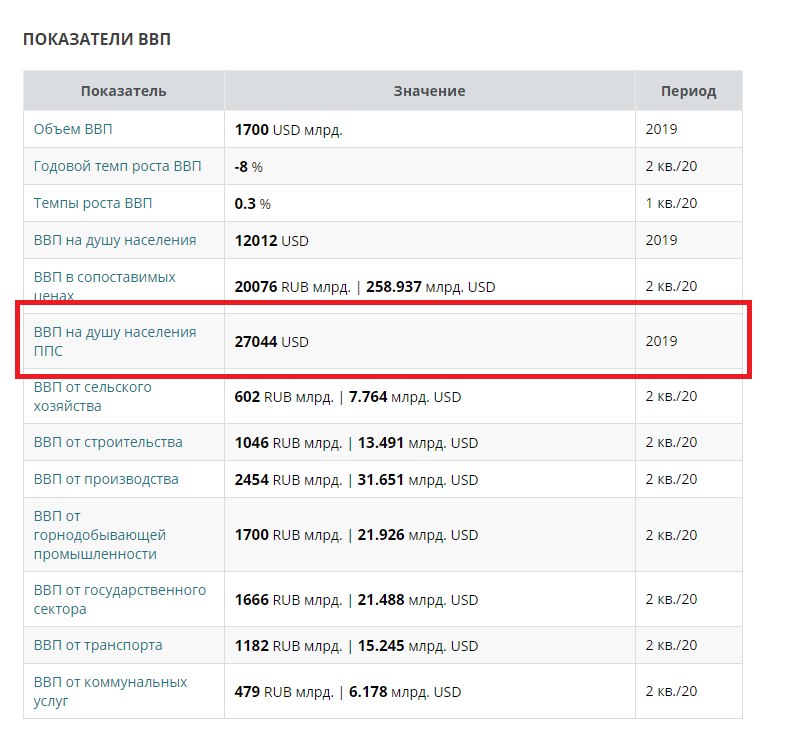Select the 12012 USD value
800x742 pixels.
tap(271, 240)
